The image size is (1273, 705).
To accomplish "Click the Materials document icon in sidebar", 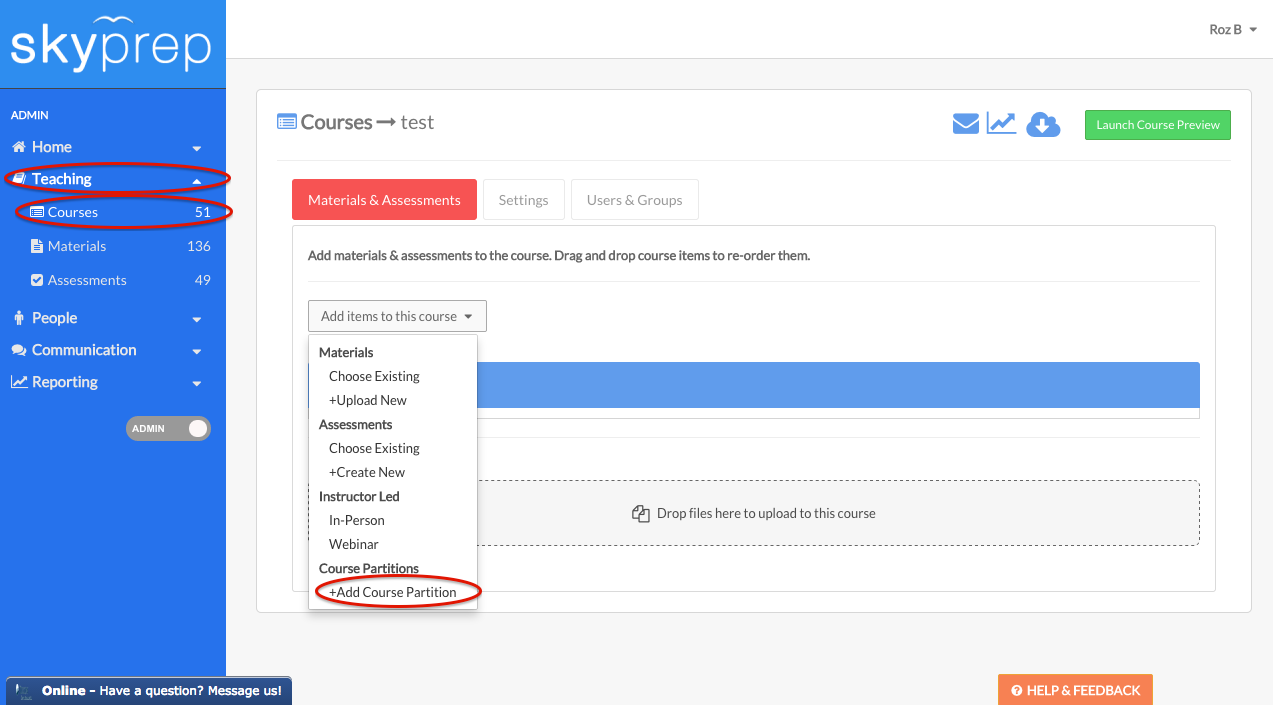I will [38, 247].
